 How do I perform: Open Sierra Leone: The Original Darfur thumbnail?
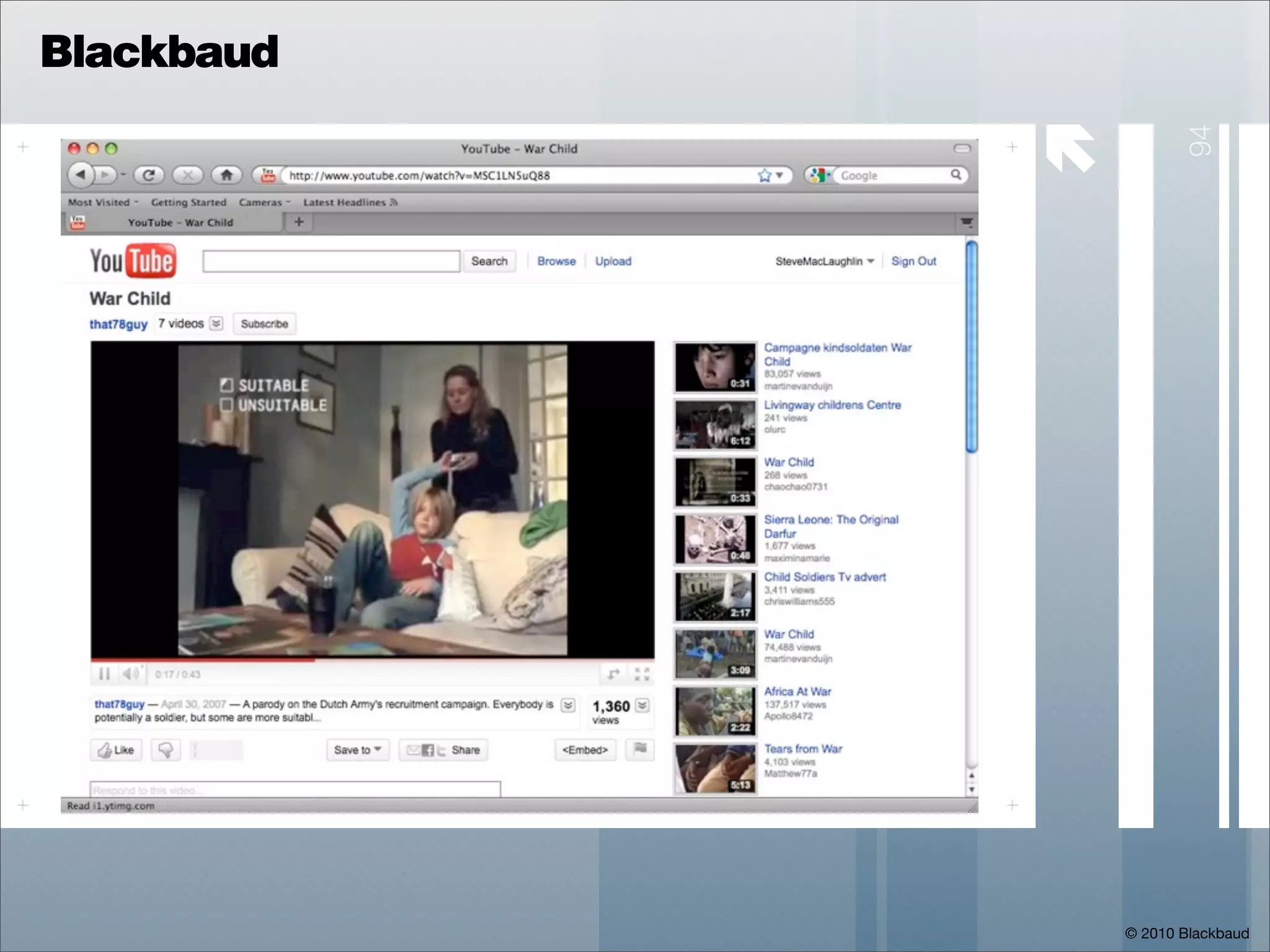(x=715, y=539)
